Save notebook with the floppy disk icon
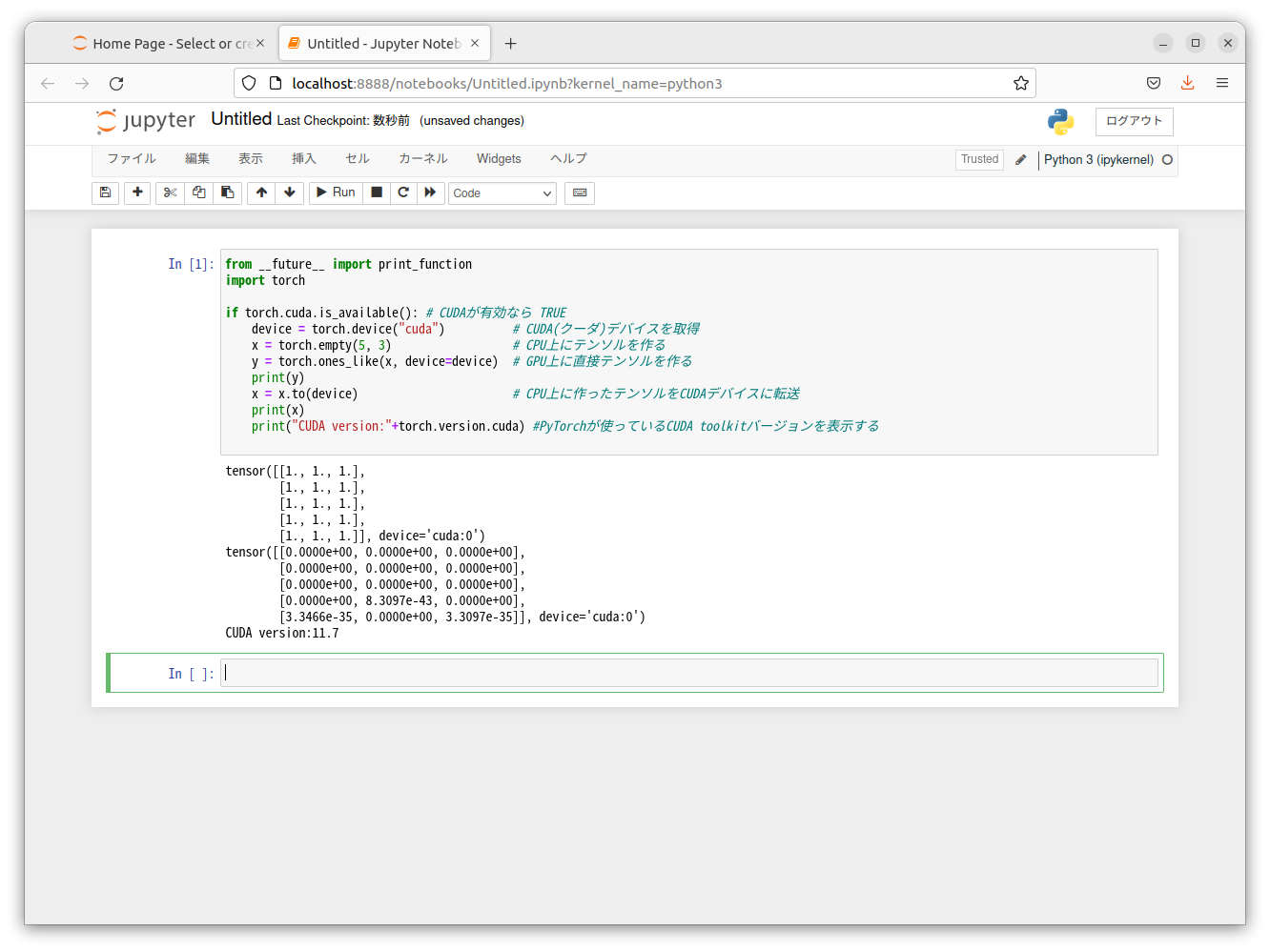Viewport: 1270px width, 952px height. coord(106,192)
